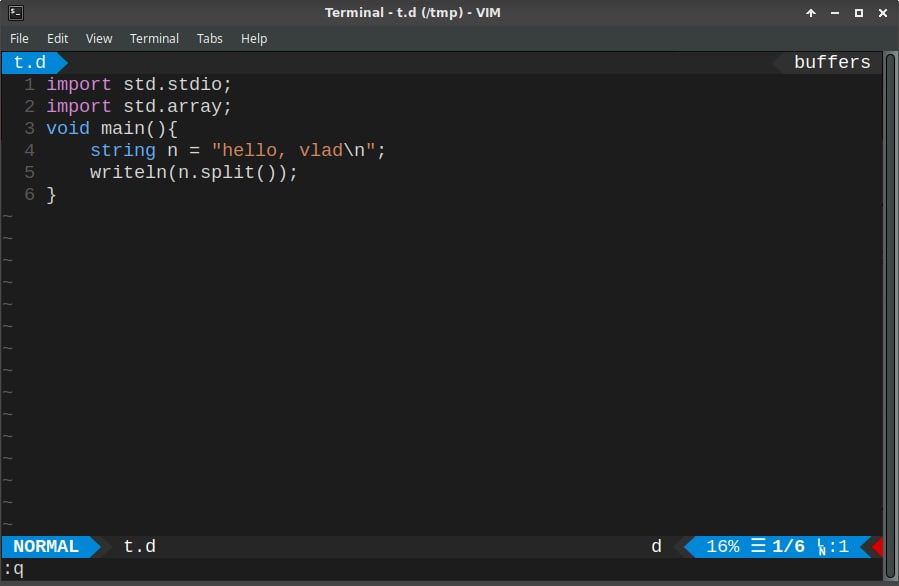Click the line number 1 in the gutter

click(x=29, y=84)
